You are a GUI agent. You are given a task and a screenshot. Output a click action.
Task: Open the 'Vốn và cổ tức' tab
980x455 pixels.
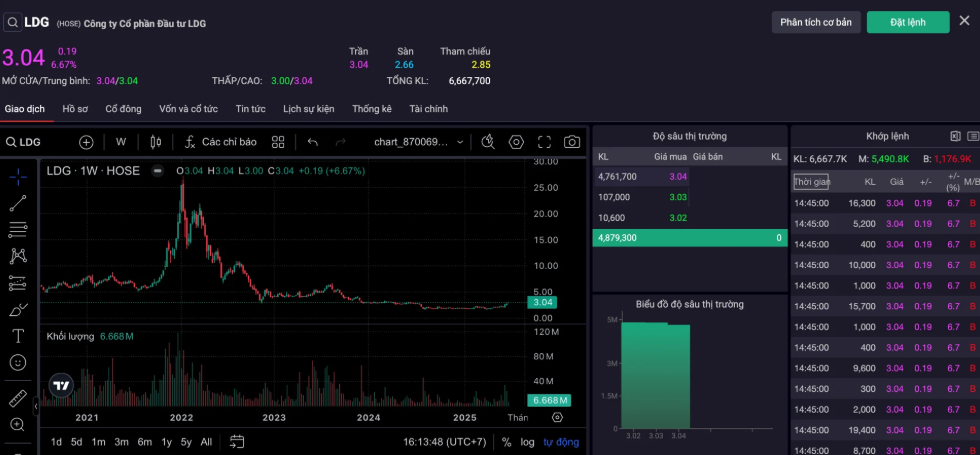click(x=188, y=109)
